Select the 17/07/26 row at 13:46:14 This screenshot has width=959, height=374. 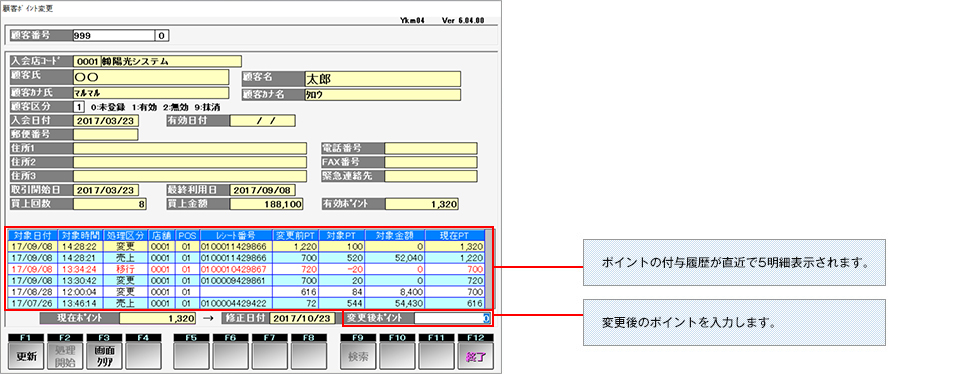point(246,302)
